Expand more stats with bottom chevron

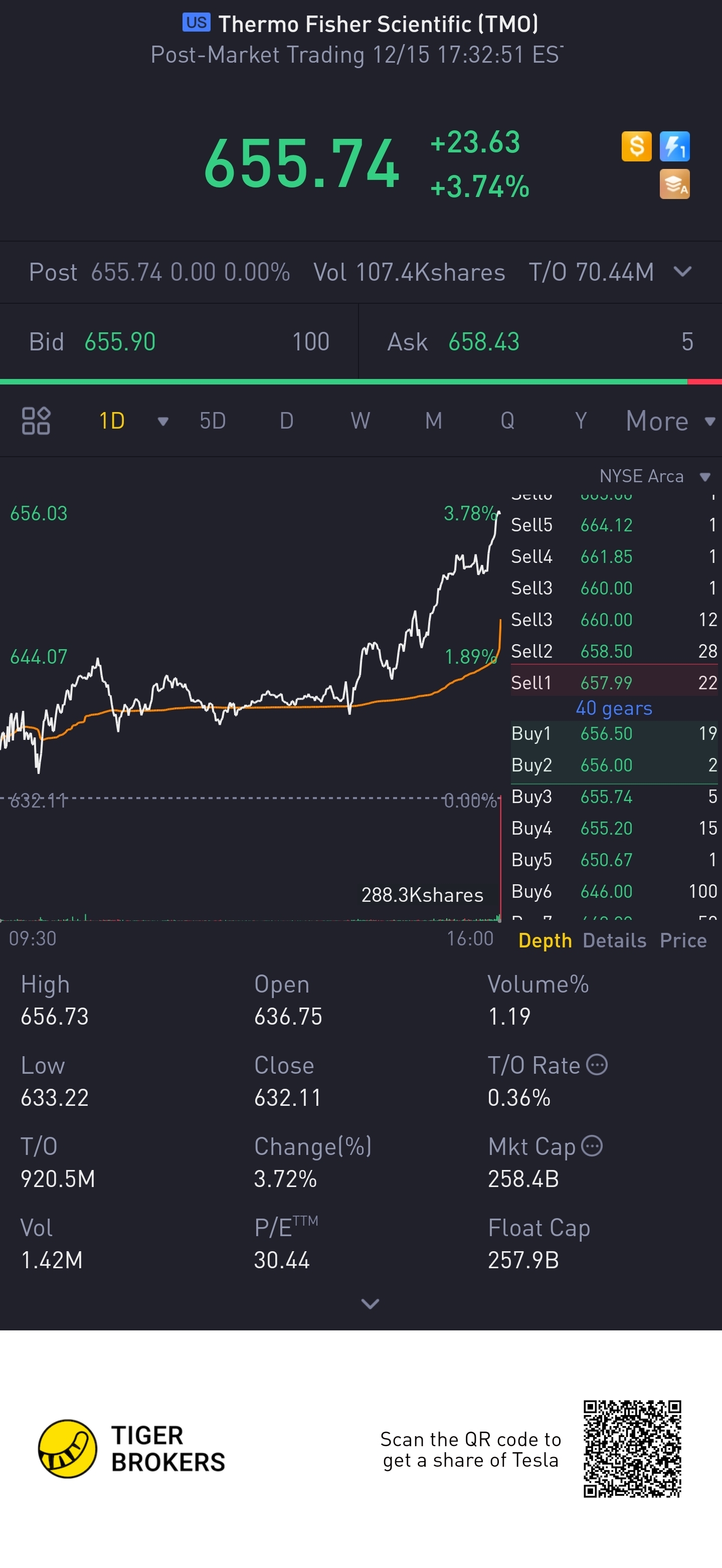(370, 1303)
